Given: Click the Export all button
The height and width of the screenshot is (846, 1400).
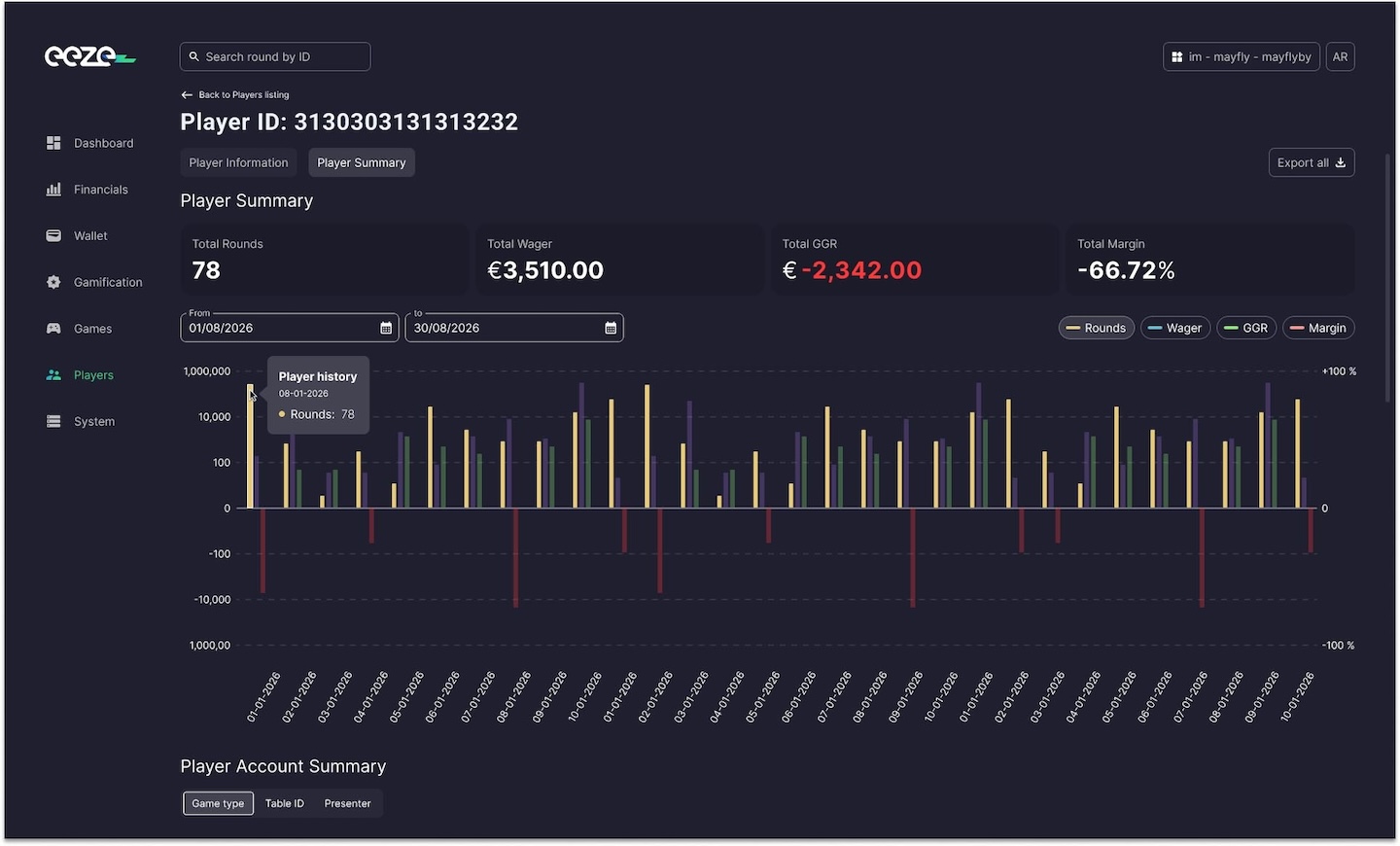Looking at the screenshot, I should pyautogui.click(x=1311, y=162).
